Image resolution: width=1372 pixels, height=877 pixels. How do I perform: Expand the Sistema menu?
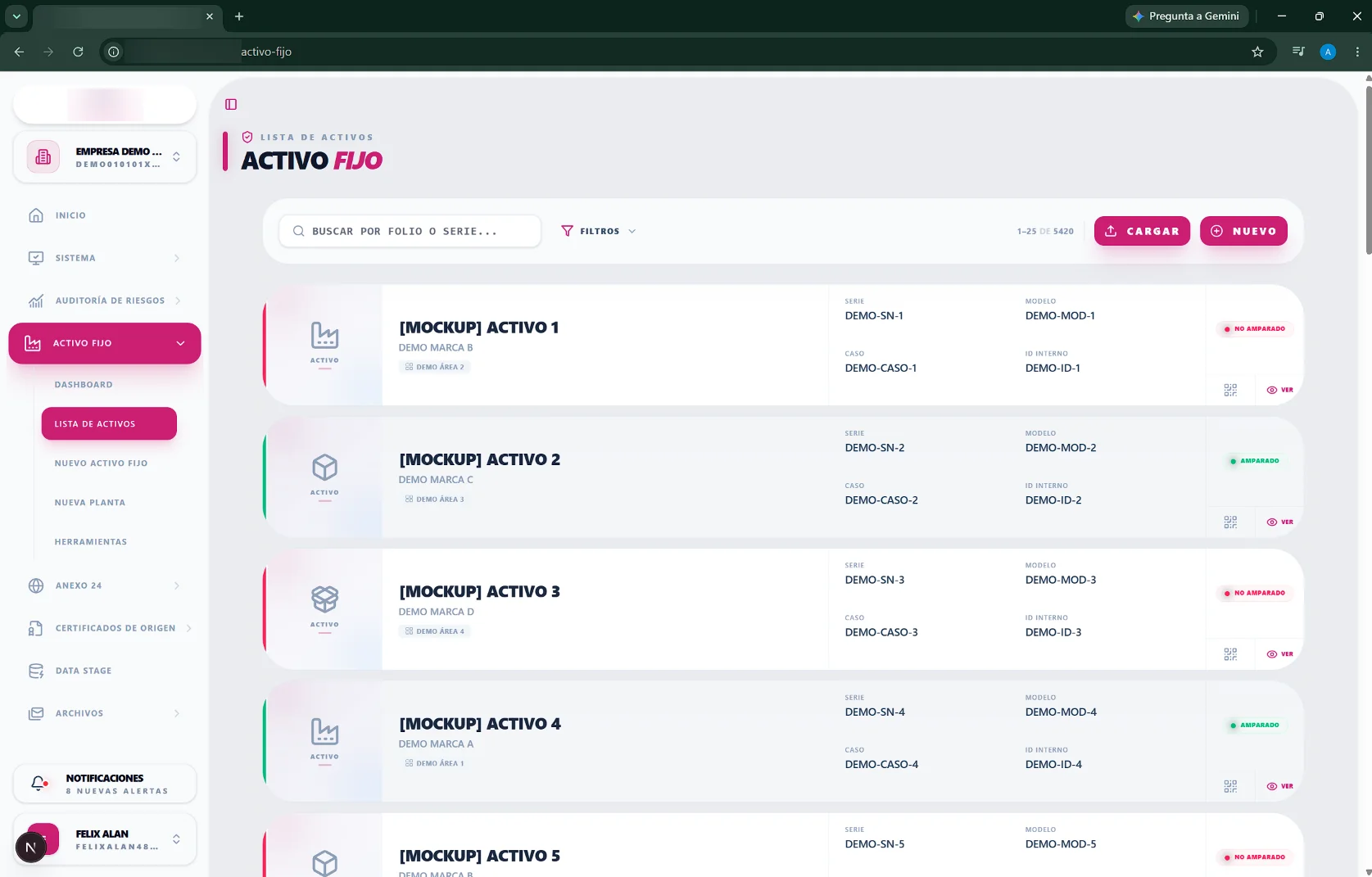click(105, 258)
